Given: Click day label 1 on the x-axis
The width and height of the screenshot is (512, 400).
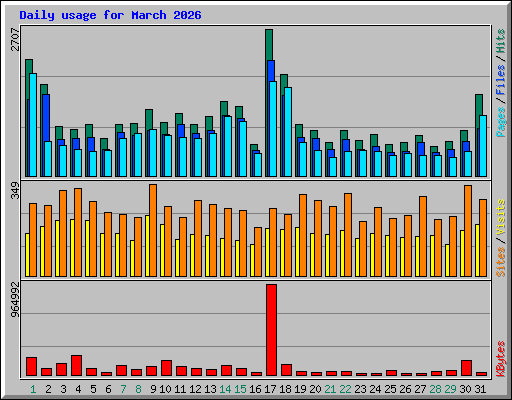Looking at the screenshot, I should (33, 389).
